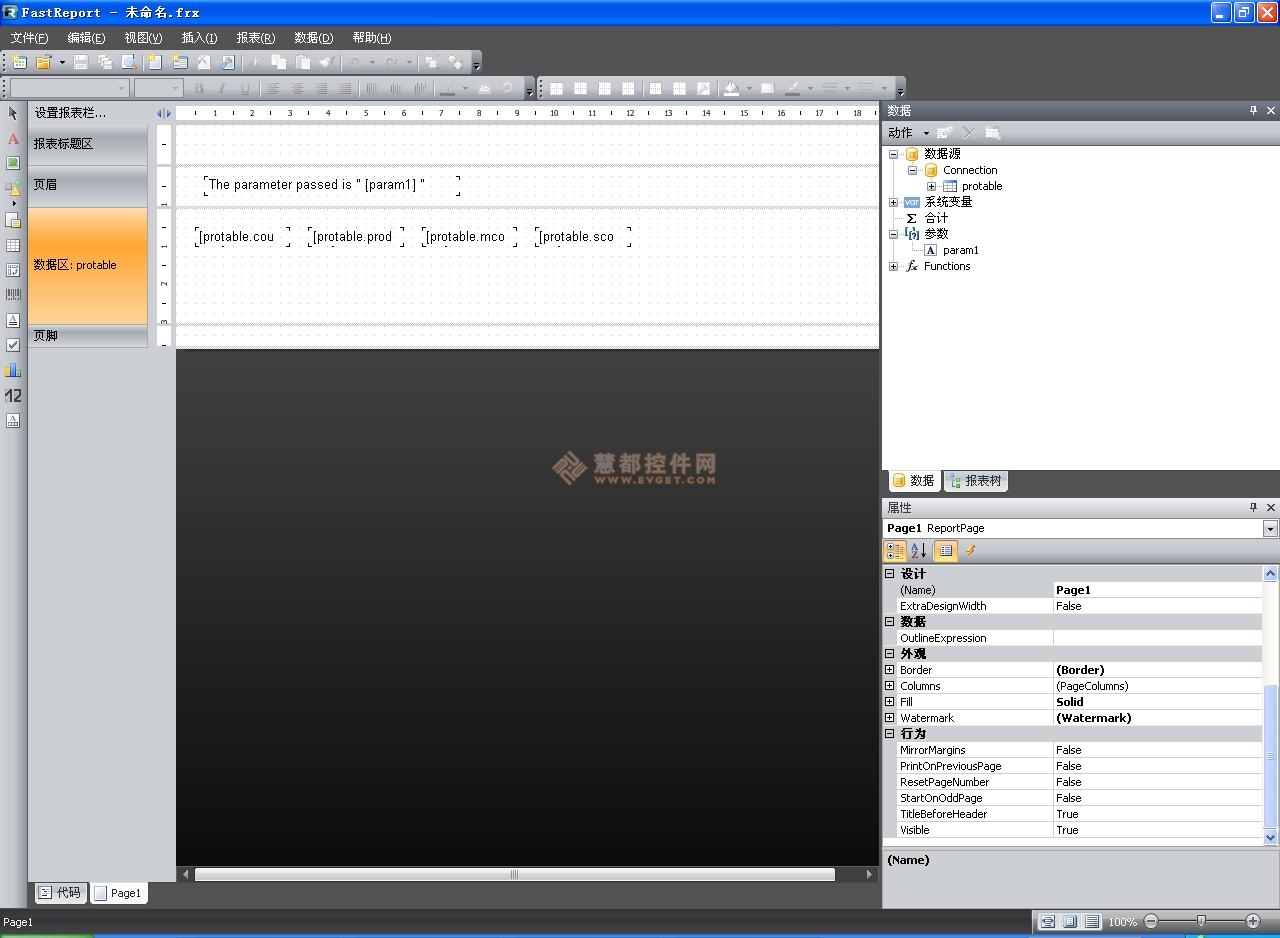Select the Barcode object tool
This screenshot has width=1280, height=938.
(x=13, y=295)
